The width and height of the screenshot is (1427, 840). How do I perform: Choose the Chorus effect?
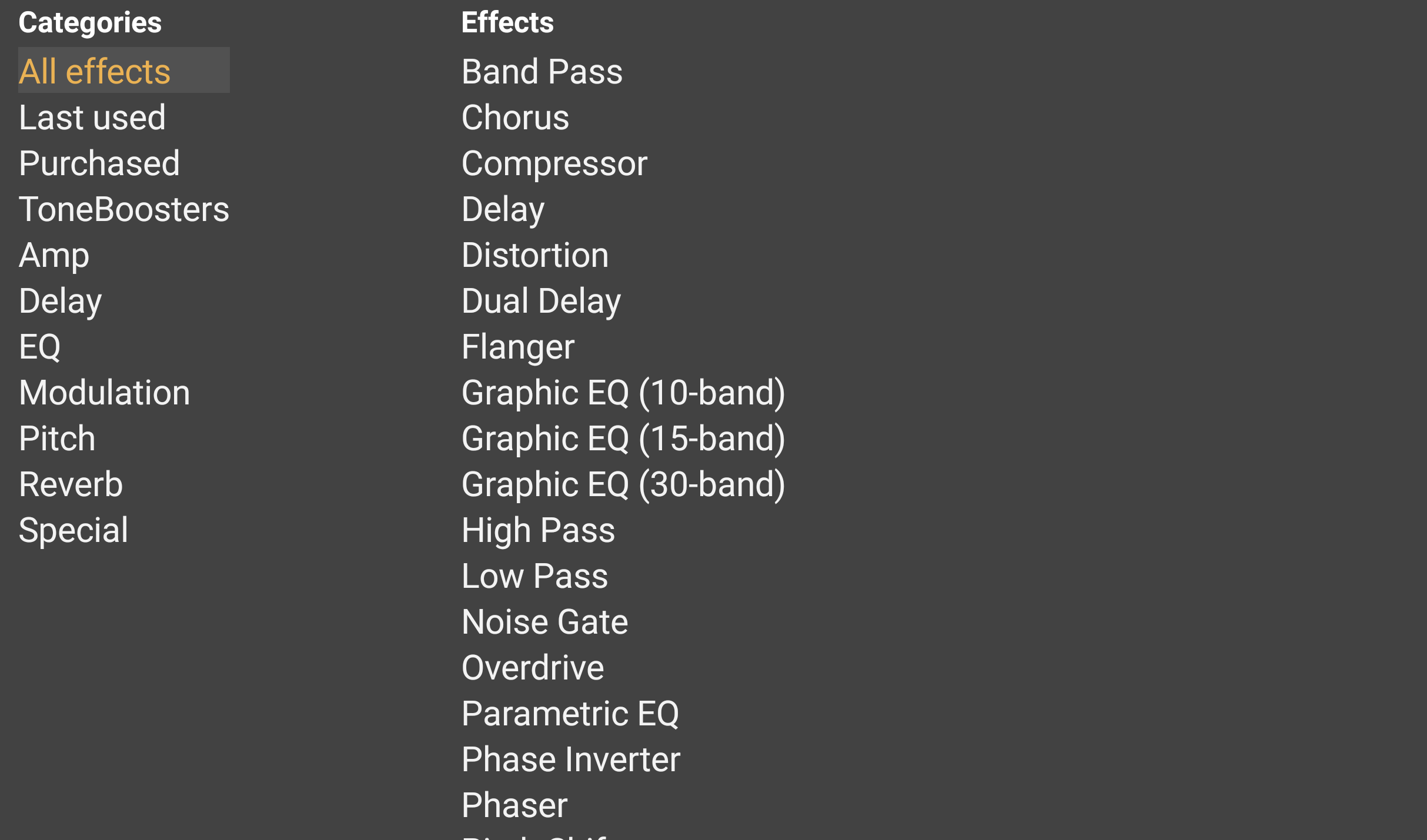pyautogui.click(x=515, y=117)
